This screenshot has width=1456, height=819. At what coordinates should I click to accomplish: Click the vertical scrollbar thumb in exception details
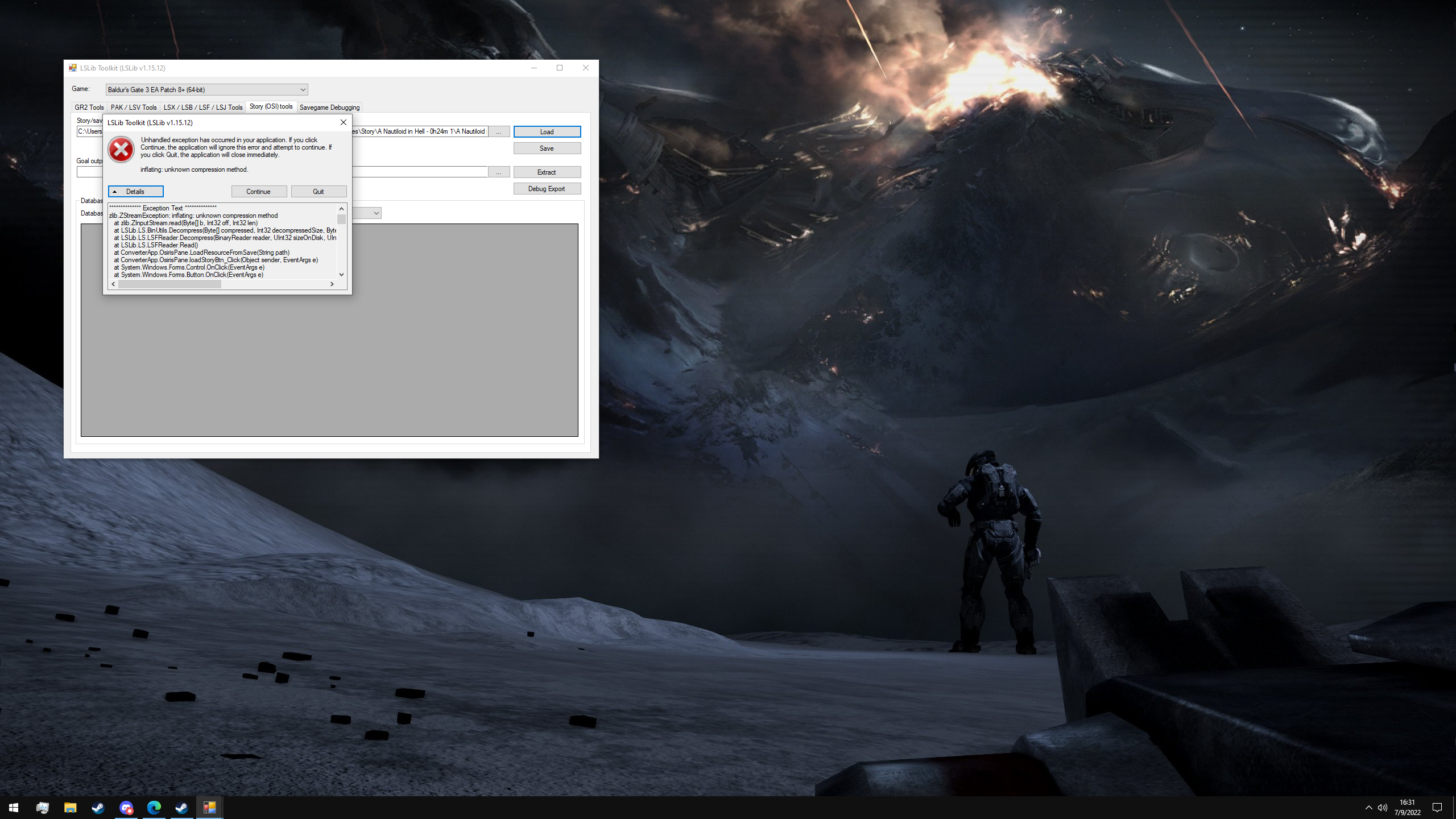point(341,219)
